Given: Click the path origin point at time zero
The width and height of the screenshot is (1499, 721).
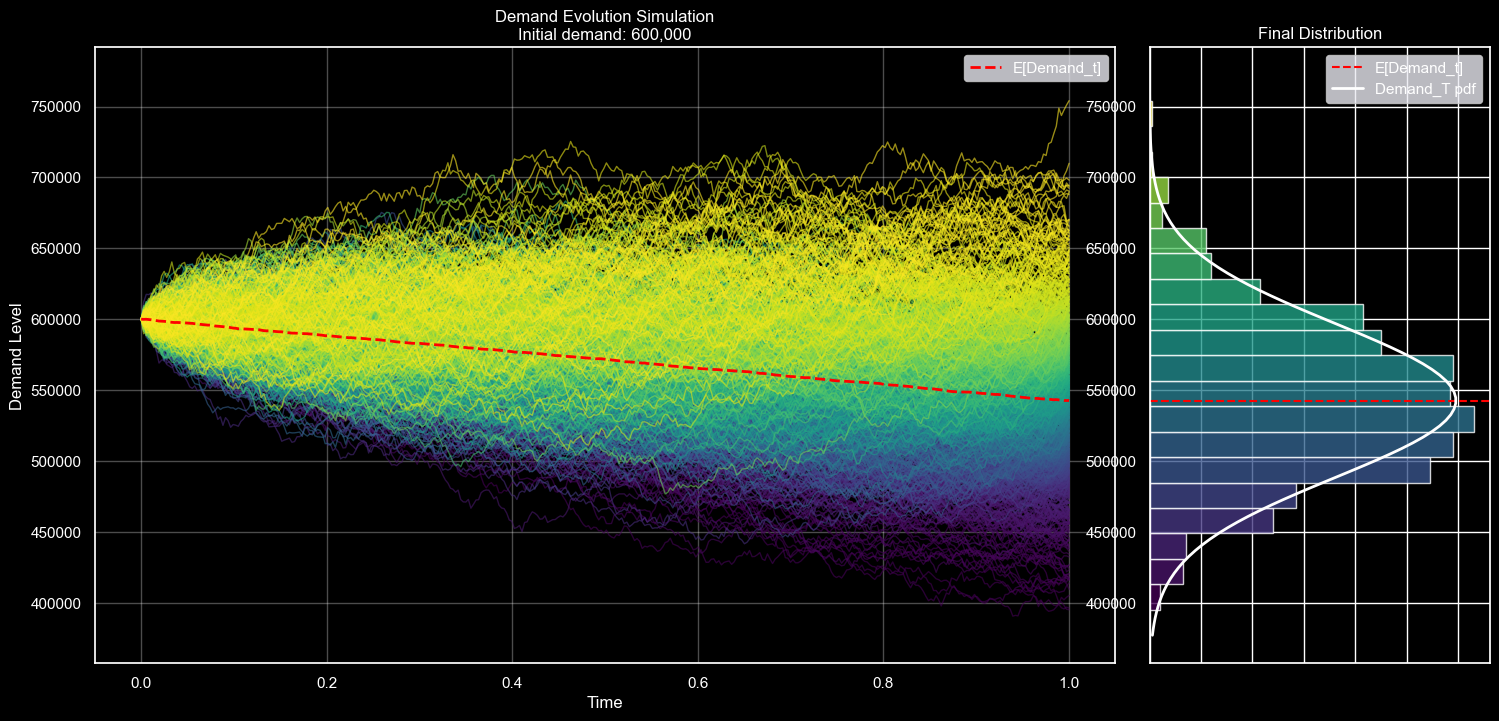Looking at the screenshot, I should (x=141, y=319).
